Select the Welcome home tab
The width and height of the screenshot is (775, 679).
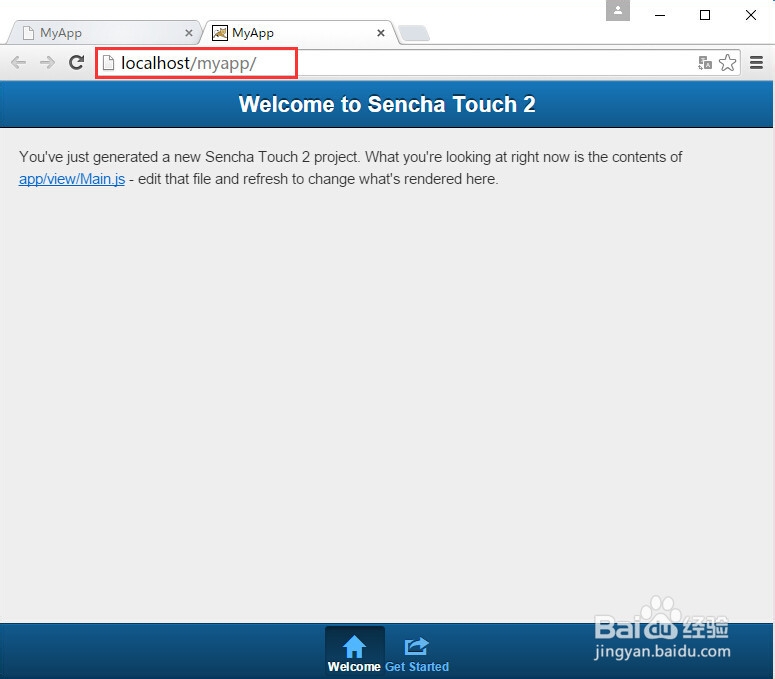[x=354, y=652]
